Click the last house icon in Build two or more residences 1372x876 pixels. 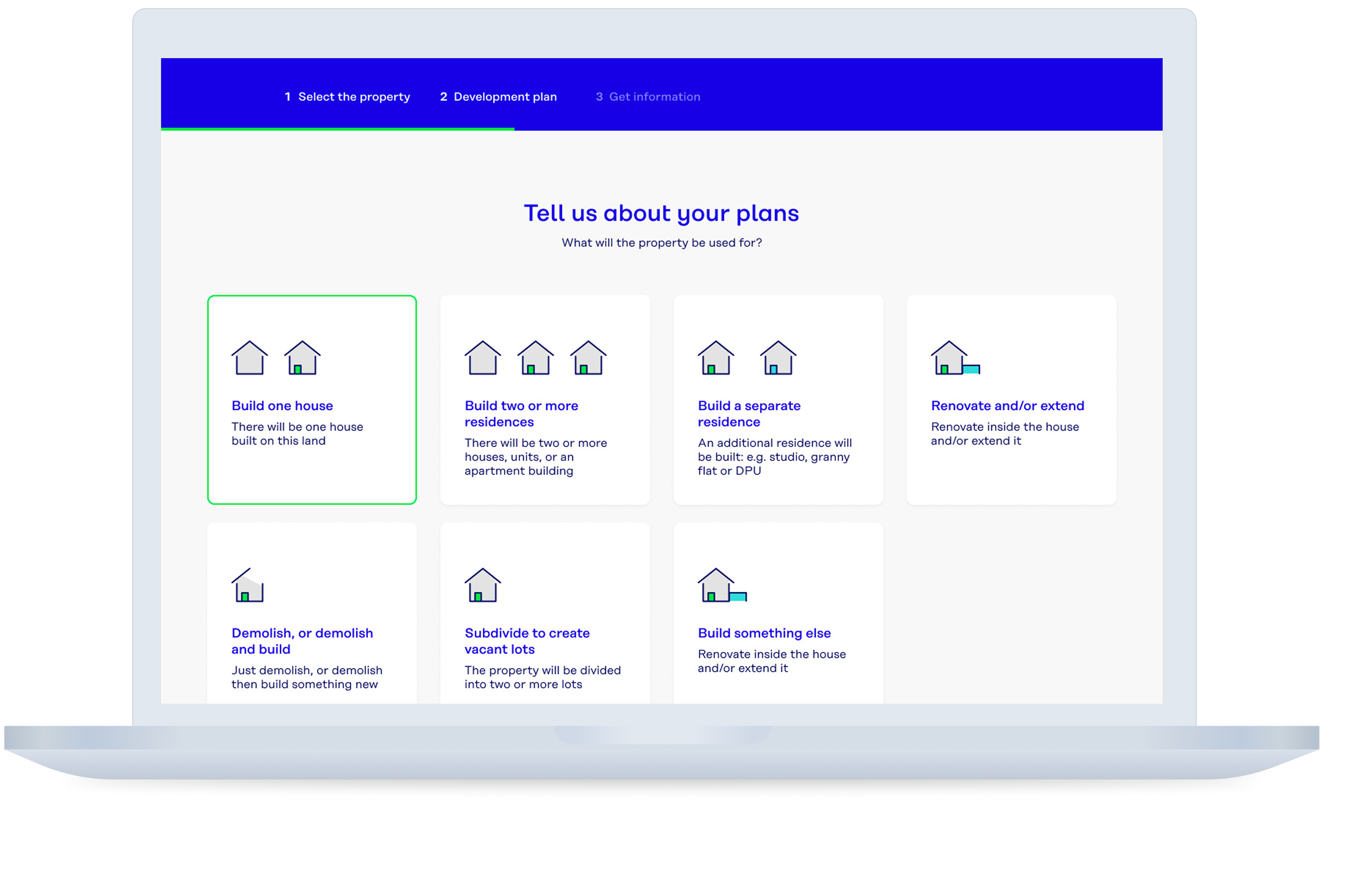588,358
